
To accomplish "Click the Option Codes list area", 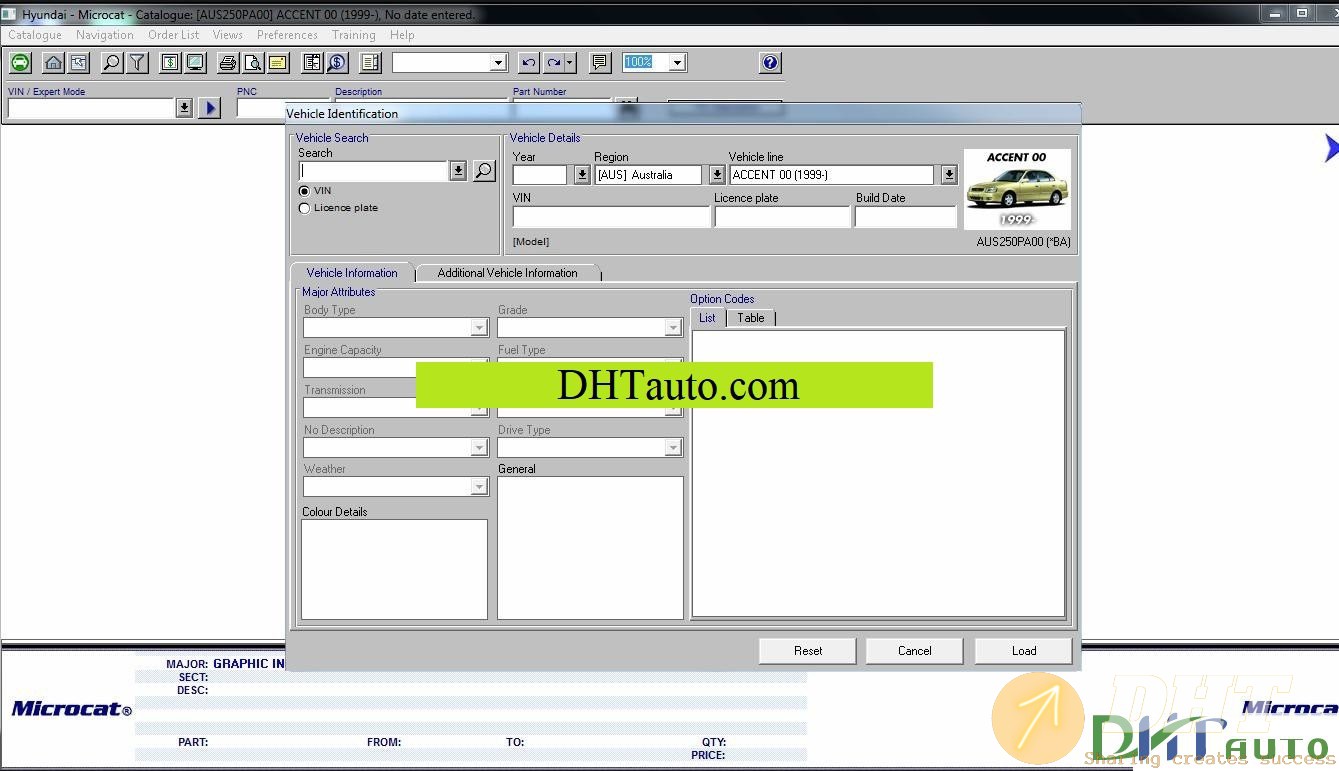I will pyautogui.click(x=879, y=473).
